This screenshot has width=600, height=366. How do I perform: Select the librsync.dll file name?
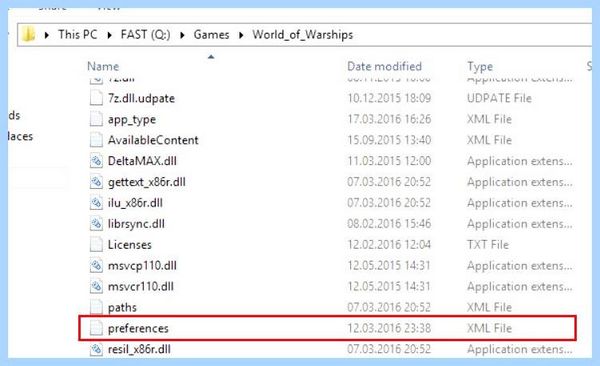(136, 224)
